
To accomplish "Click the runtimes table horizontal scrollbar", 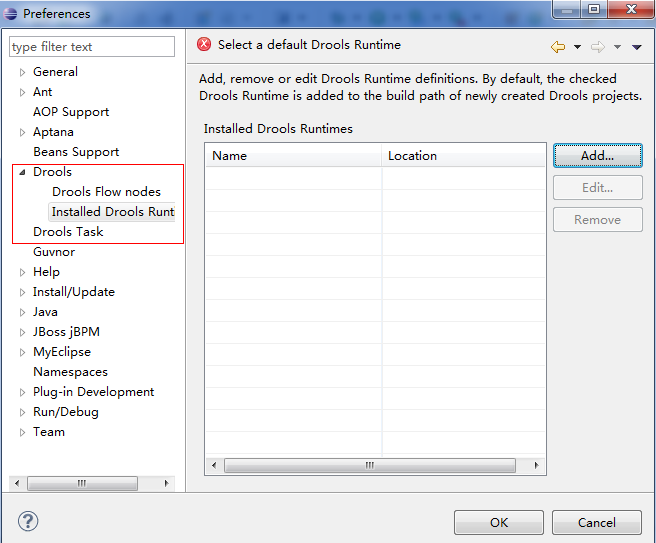I will (369, 466).
